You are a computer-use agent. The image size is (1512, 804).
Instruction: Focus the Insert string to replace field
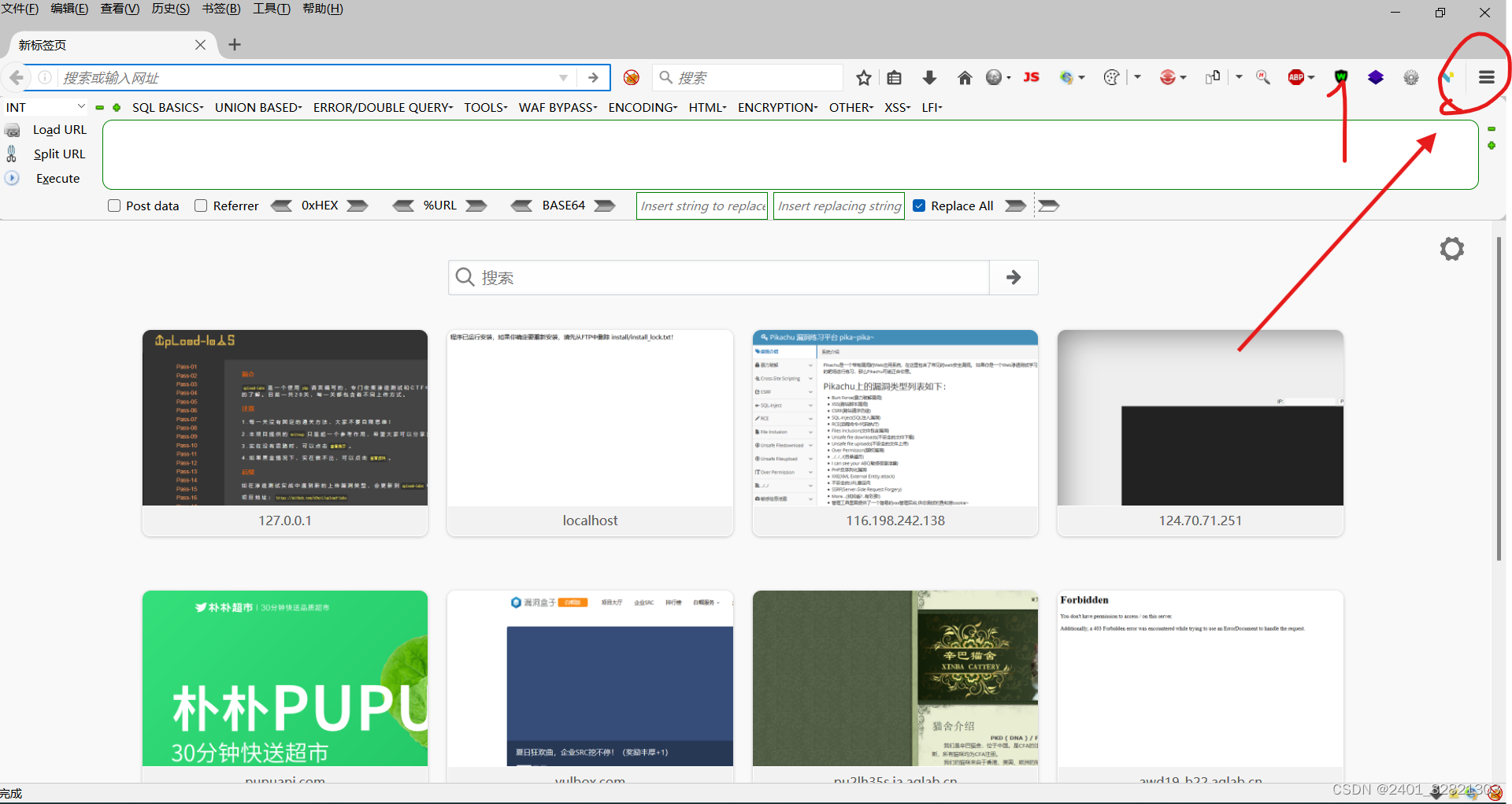(x=702, y=206)
